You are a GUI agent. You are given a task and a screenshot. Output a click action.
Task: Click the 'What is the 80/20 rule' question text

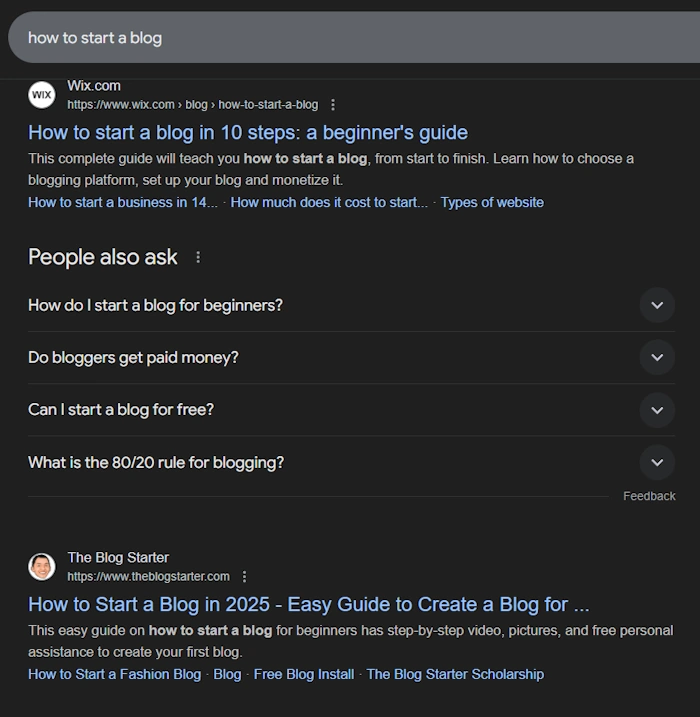[x=156, y=463]
